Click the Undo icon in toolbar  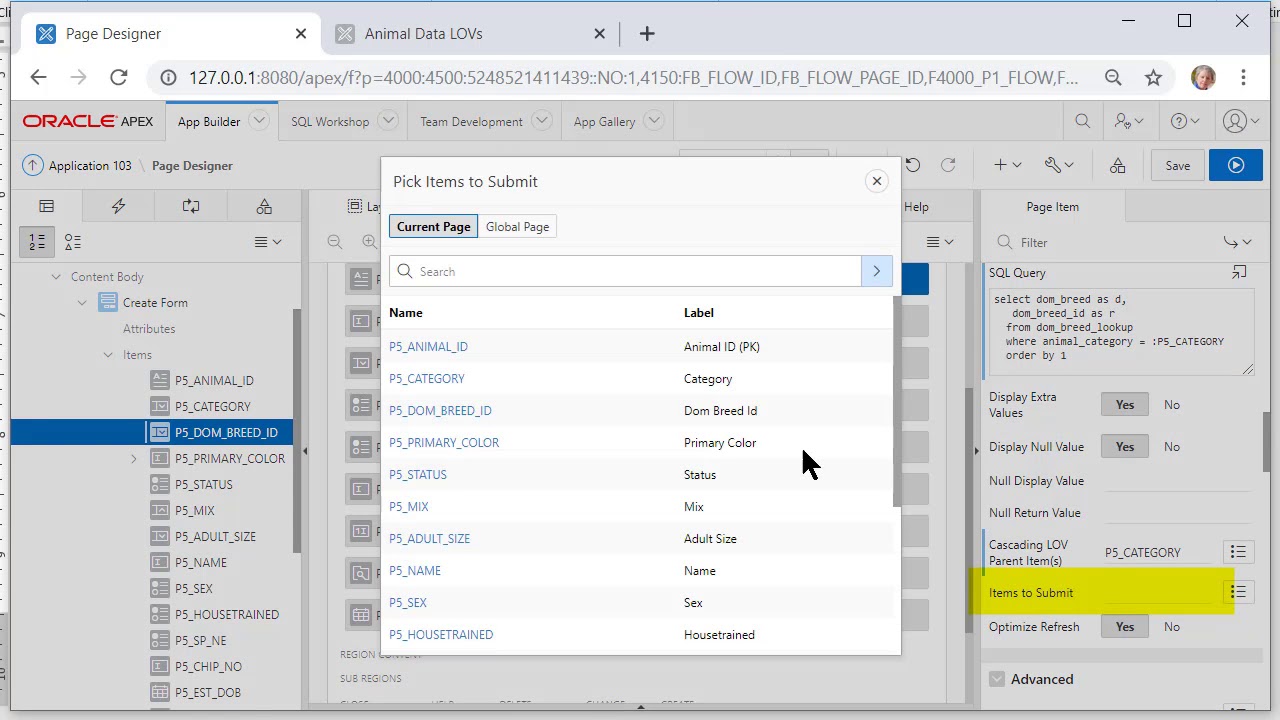(x=912, y=165)
